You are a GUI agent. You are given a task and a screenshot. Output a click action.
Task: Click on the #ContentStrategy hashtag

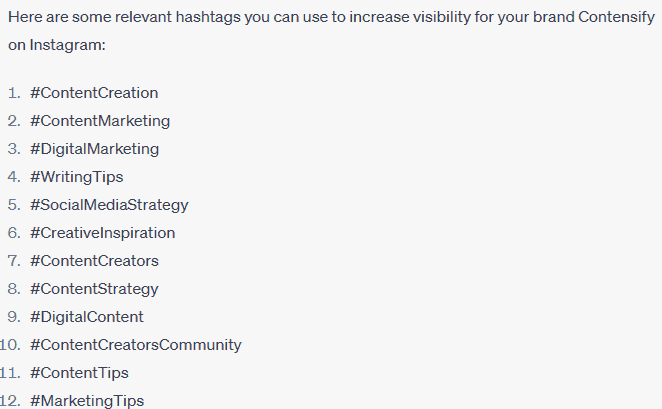click(94, 289)
